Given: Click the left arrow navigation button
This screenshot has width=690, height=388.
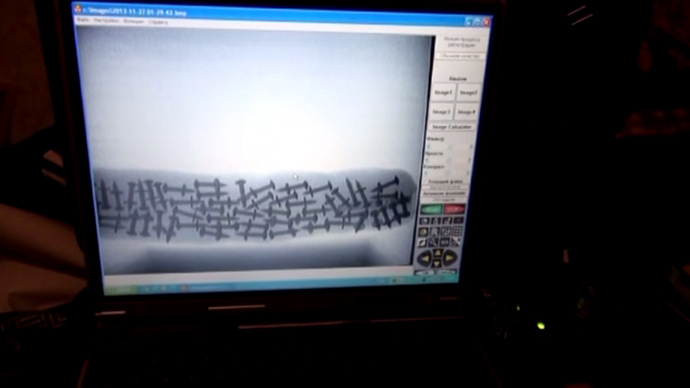Looking at the screenshot, I should point(424,258).
